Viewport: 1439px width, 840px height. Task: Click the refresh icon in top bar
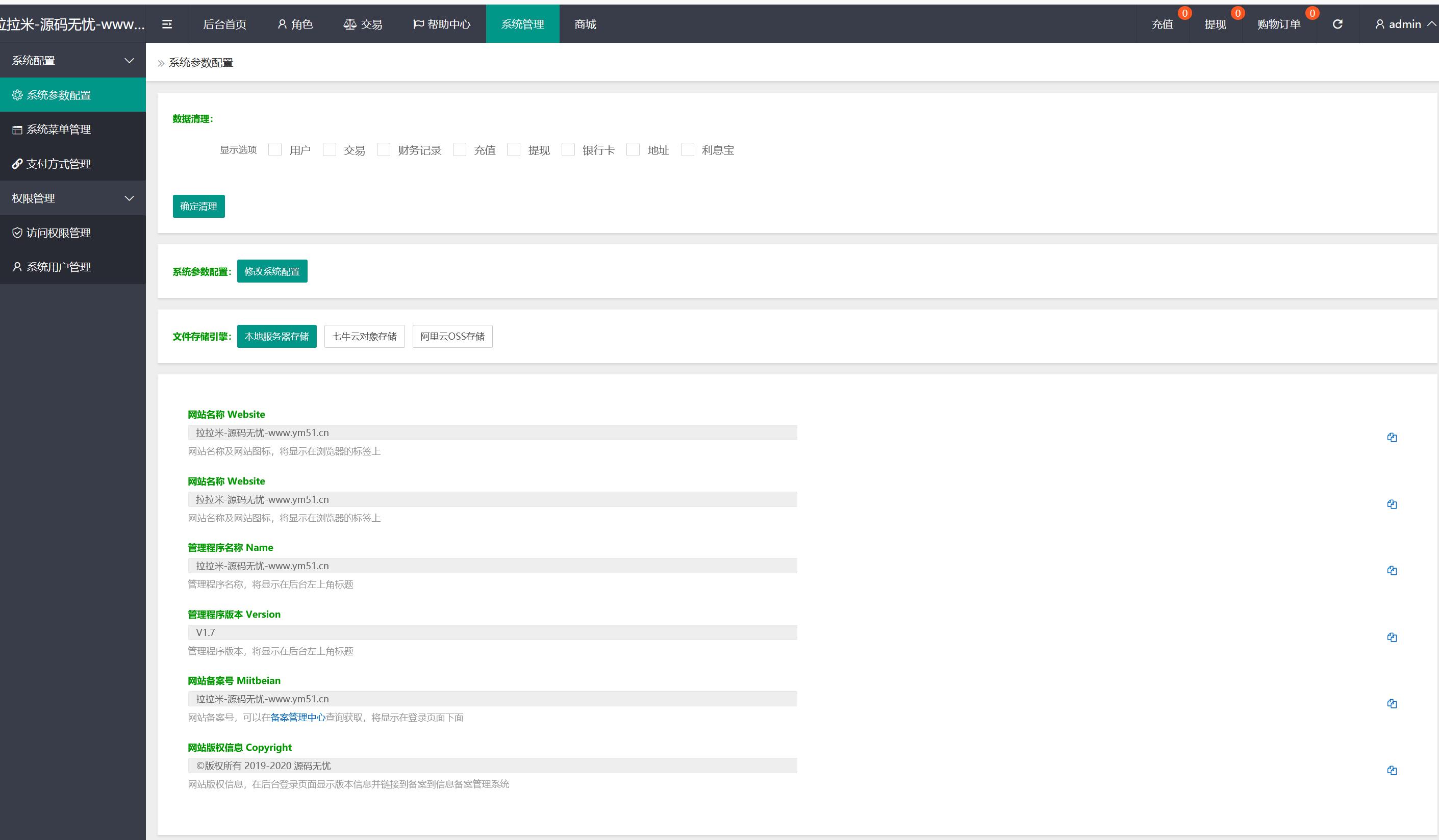1337,24
